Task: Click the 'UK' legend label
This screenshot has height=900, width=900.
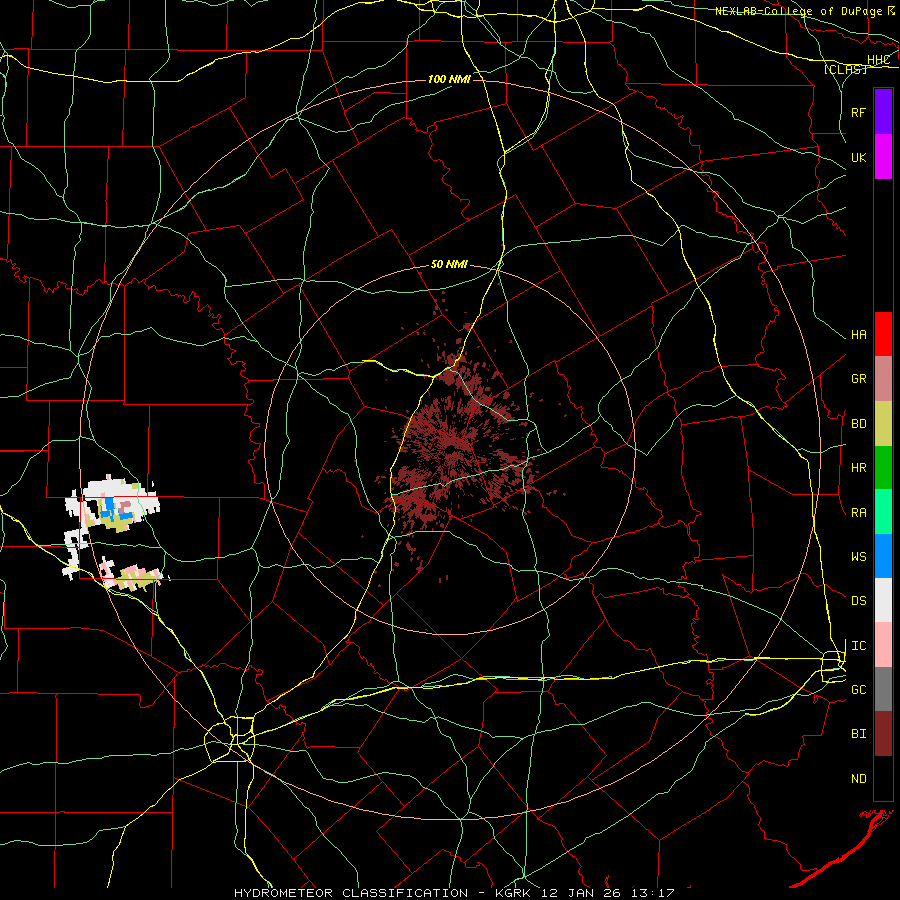Action: pos(858,157)
